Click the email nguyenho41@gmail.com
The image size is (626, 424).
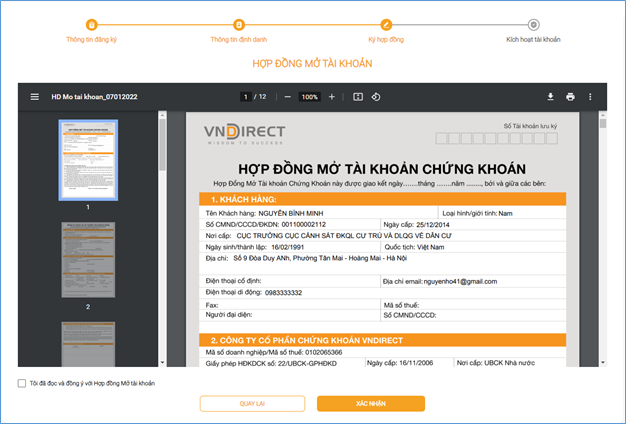pos(460,281)
